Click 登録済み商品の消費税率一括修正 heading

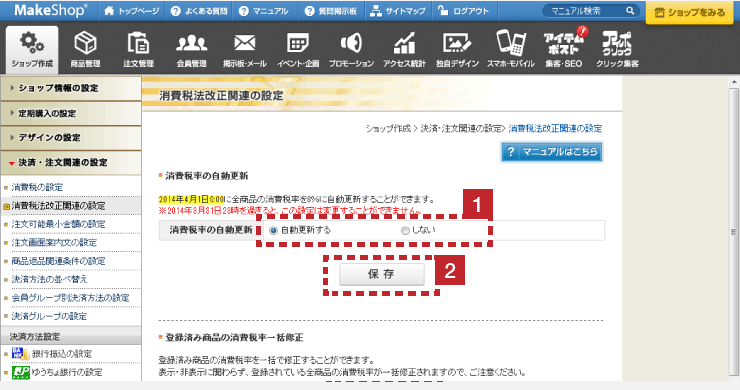click(234, 338)
